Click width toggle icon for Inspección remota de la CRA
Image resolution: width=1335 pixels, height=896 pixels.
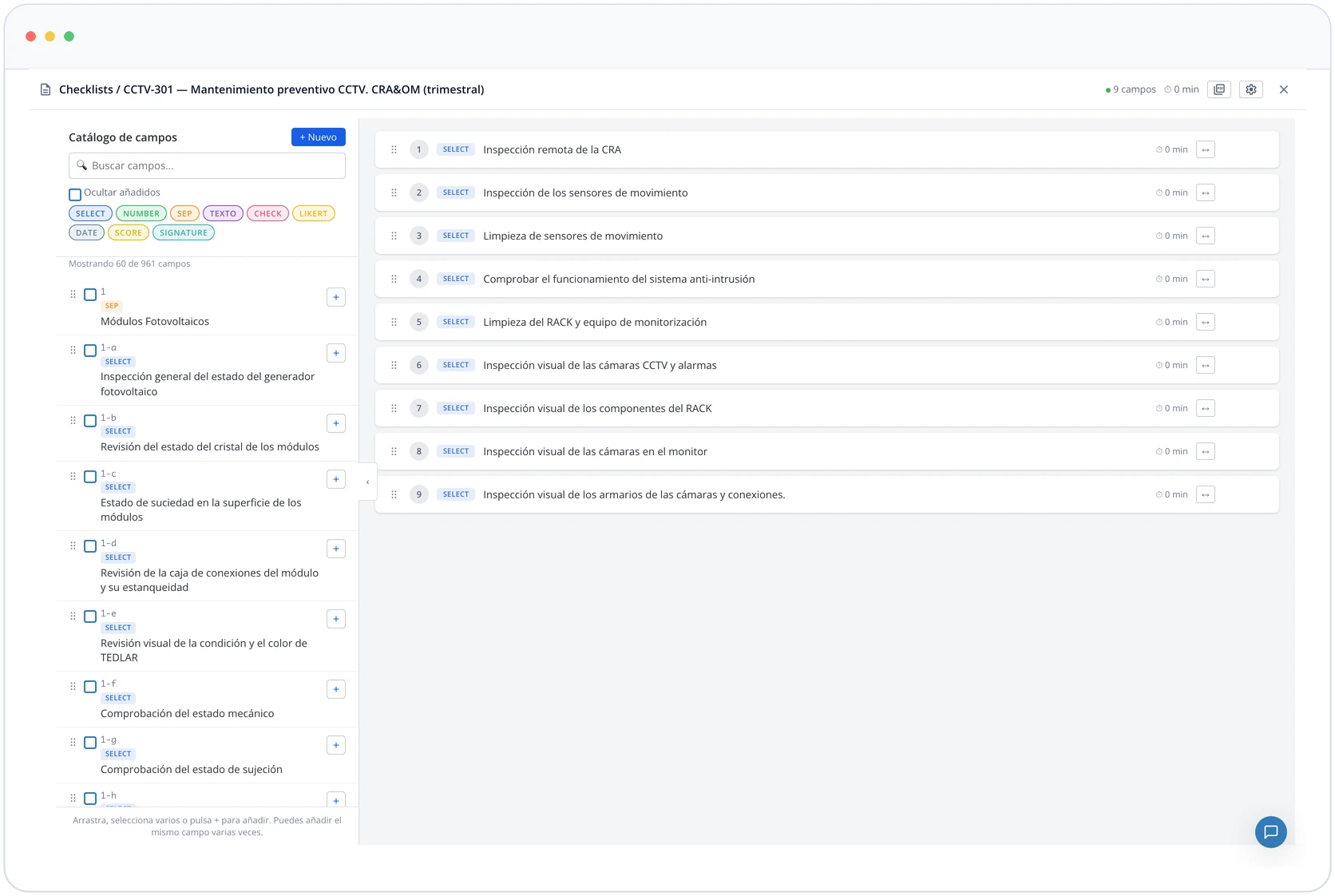tap(1206, 149)
